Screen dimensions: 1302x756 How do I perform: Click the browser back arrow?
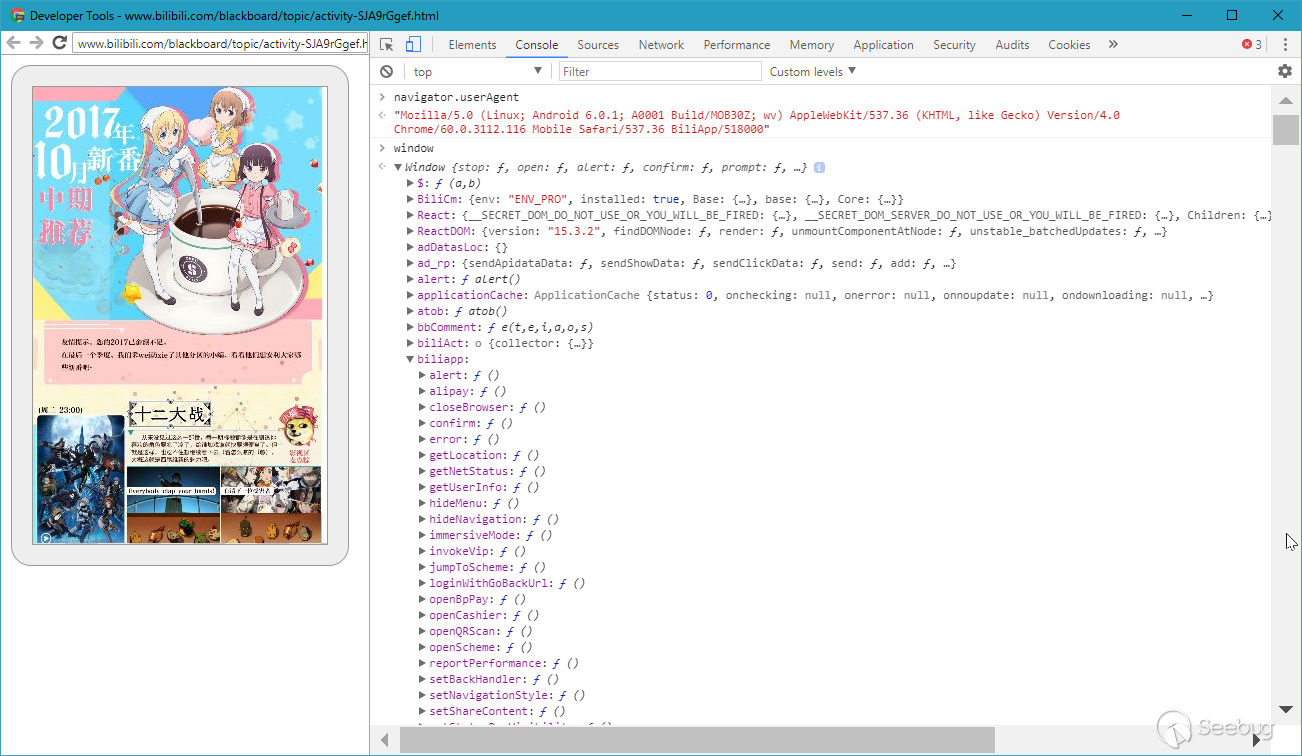[14, 43]
